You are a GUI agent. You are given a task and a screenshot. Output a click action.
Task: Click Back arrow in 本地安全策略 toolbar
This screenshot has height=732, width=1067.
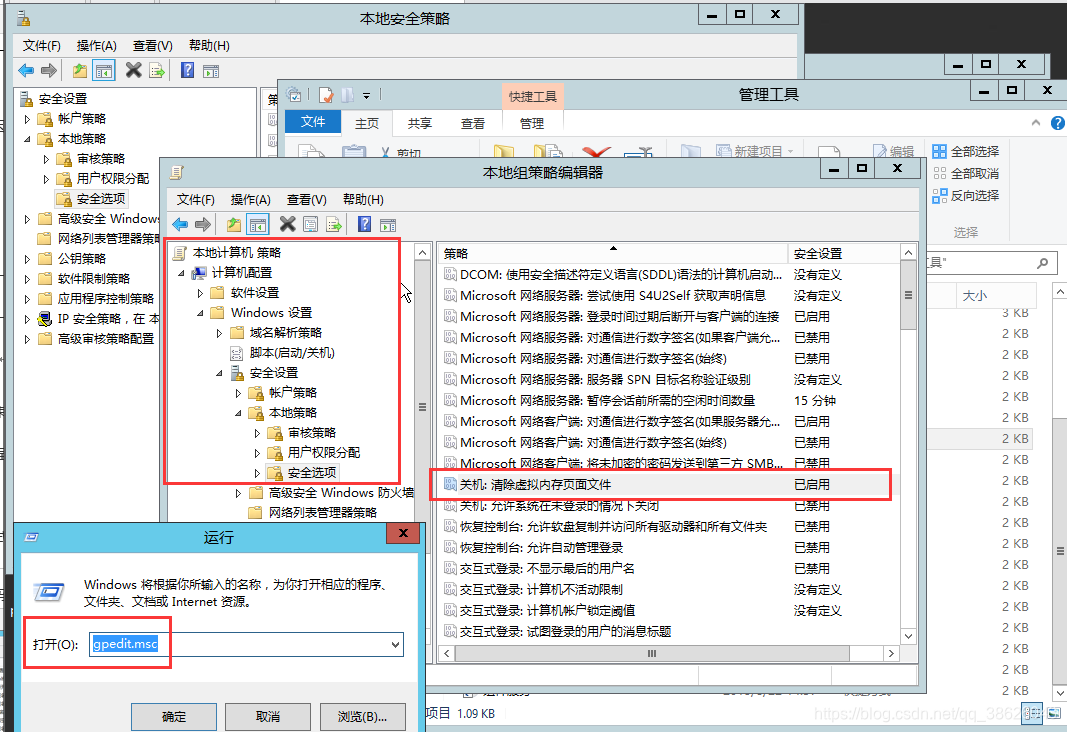[27, 70]
